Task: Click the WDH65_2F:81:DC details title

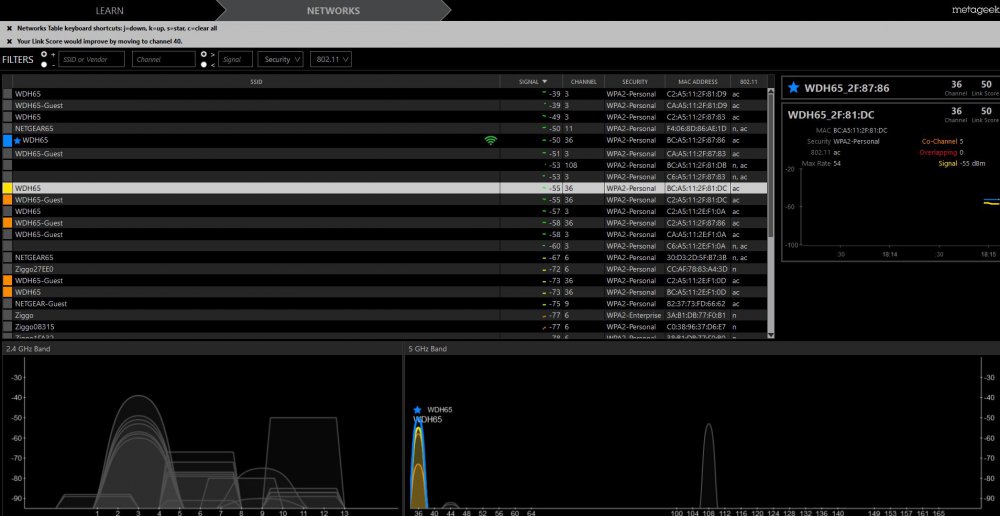Action: coord(831,115)
